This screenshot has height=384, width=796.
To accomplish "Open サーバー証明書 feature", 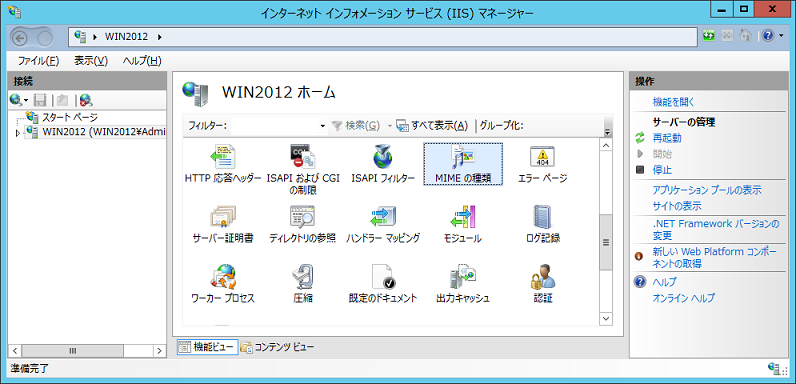I will pos(223,224).
